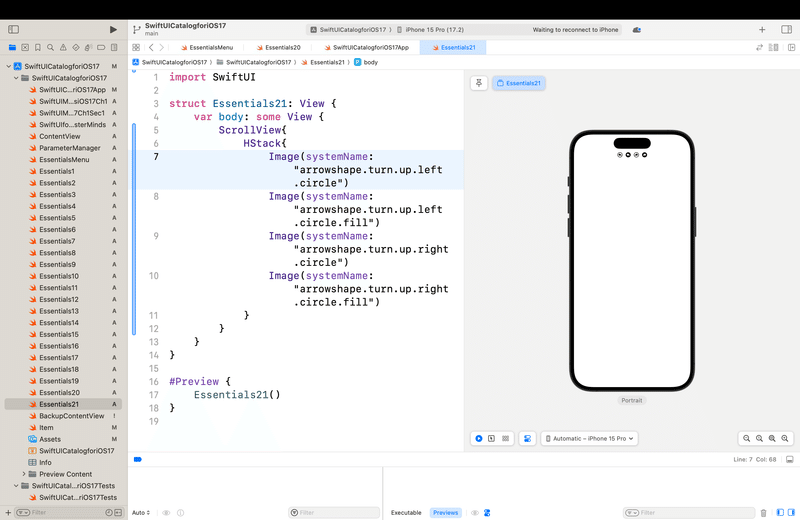Open the Auto variables view popup
The image size is (800, 520).
tap(141, 512)
